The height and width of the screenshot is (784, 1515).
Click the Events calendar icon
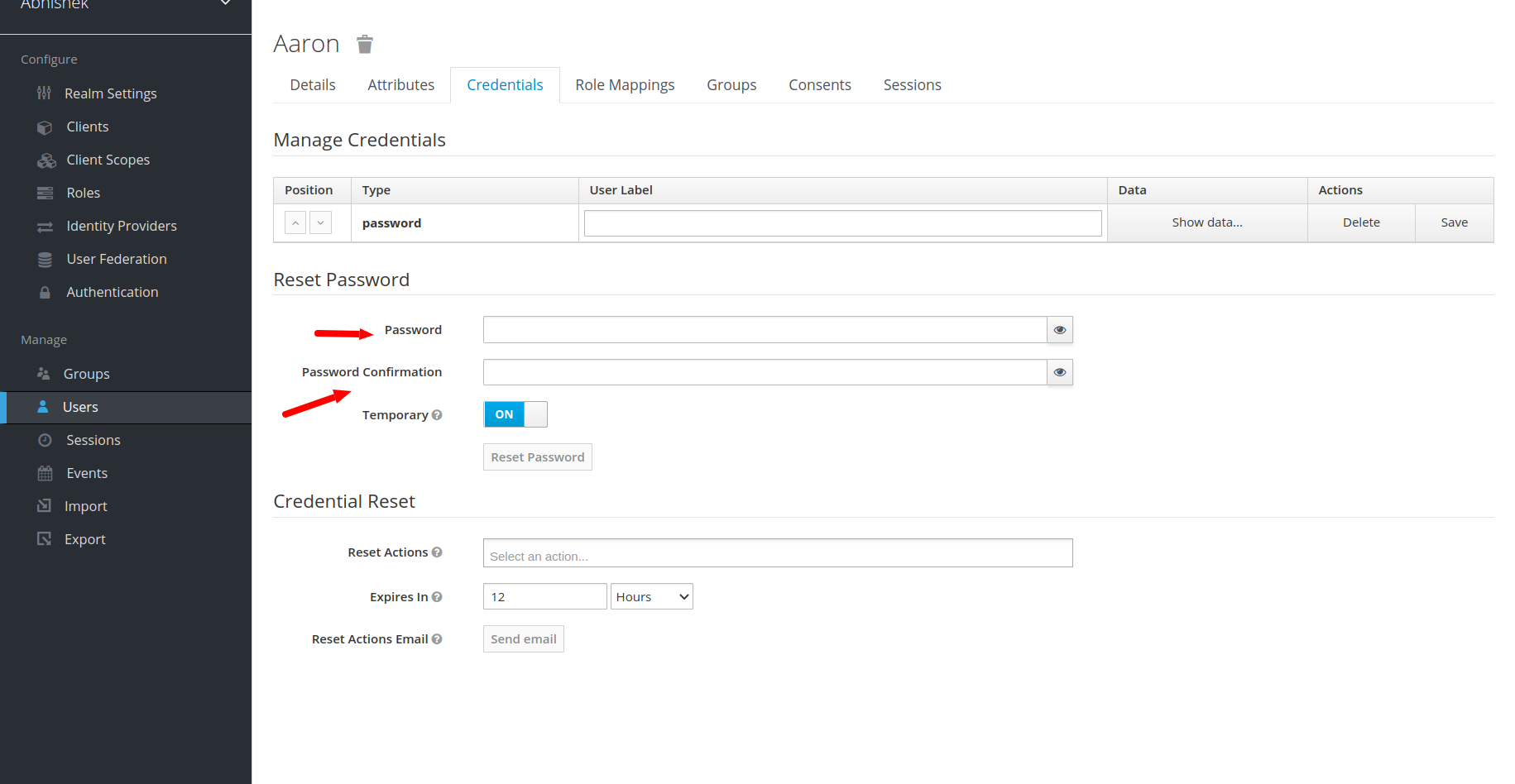(x=45, y=474)
